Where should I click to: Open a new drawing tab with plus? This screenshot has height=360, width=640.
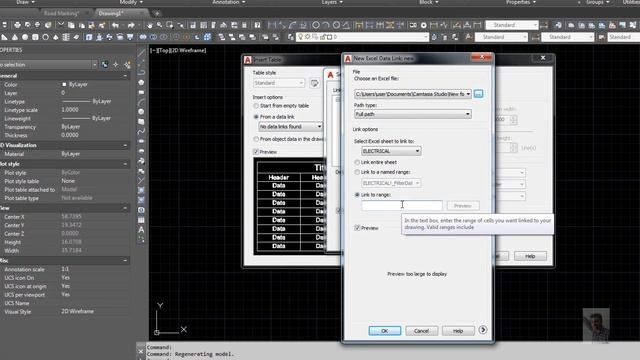157,13
